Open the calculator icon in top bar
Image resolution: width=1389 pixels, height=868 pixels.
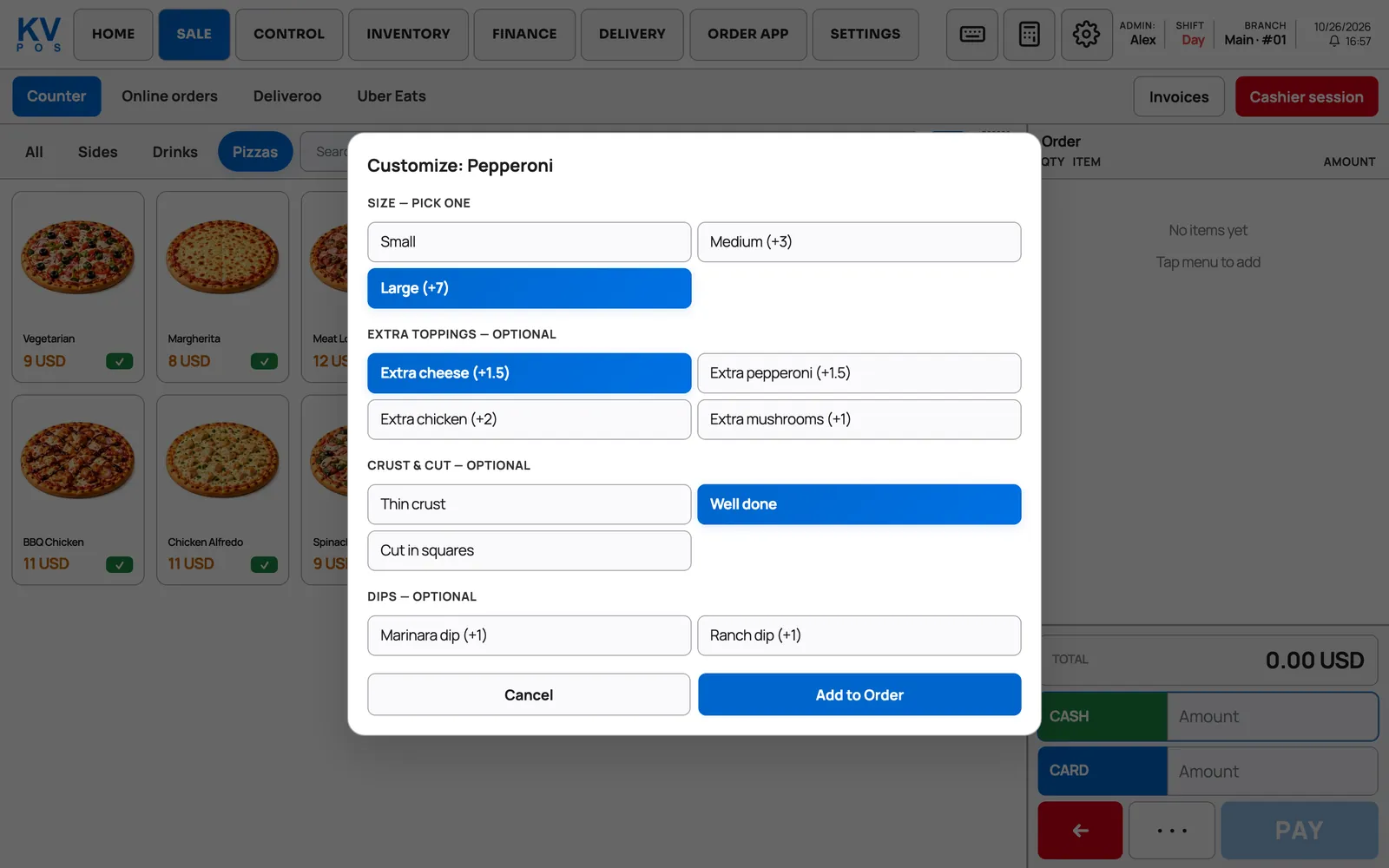tap(1029, 35)
